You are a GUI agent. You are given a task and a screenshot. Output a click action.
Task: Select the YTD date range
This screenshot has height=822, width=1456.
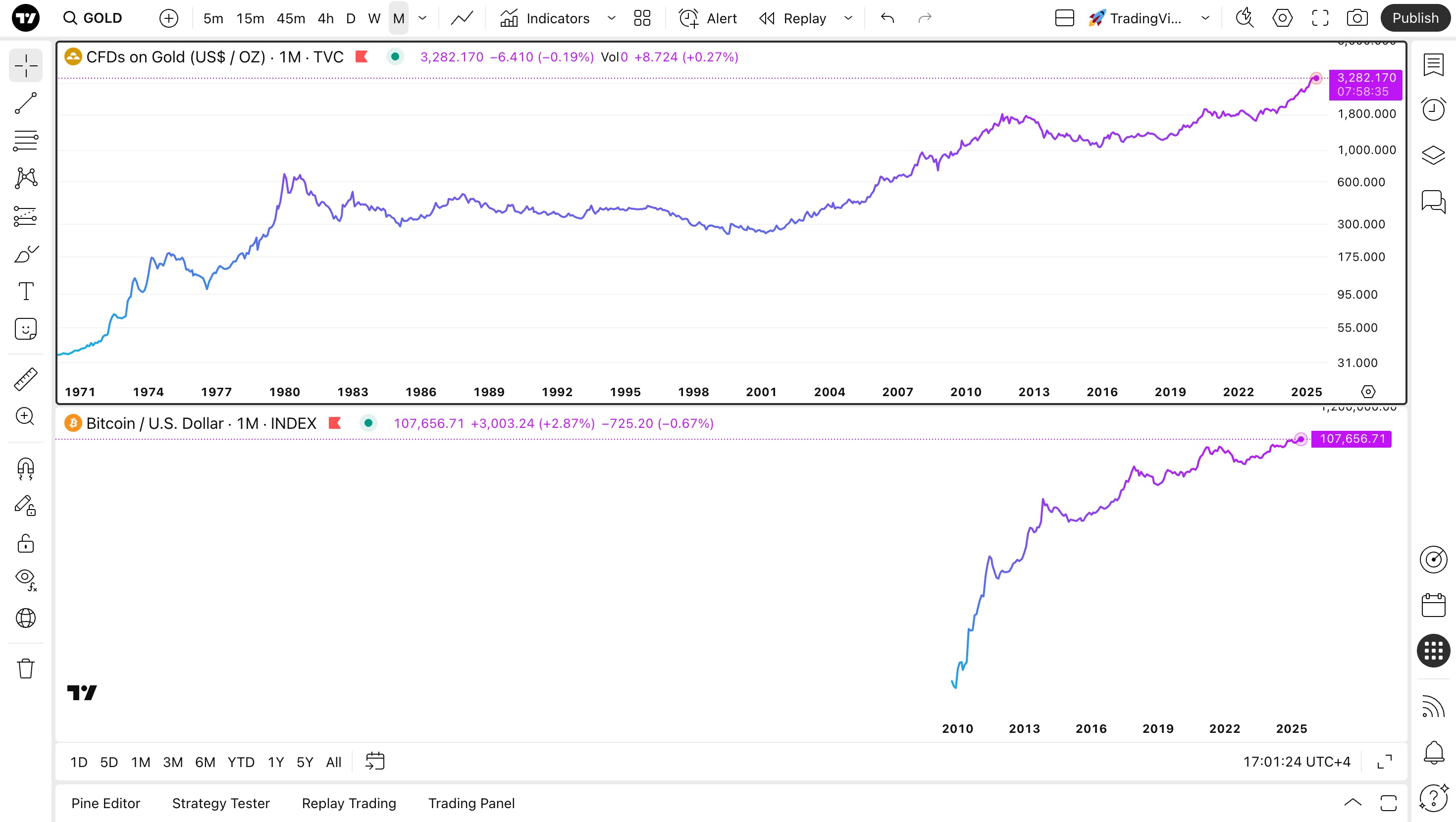(241, 762)
